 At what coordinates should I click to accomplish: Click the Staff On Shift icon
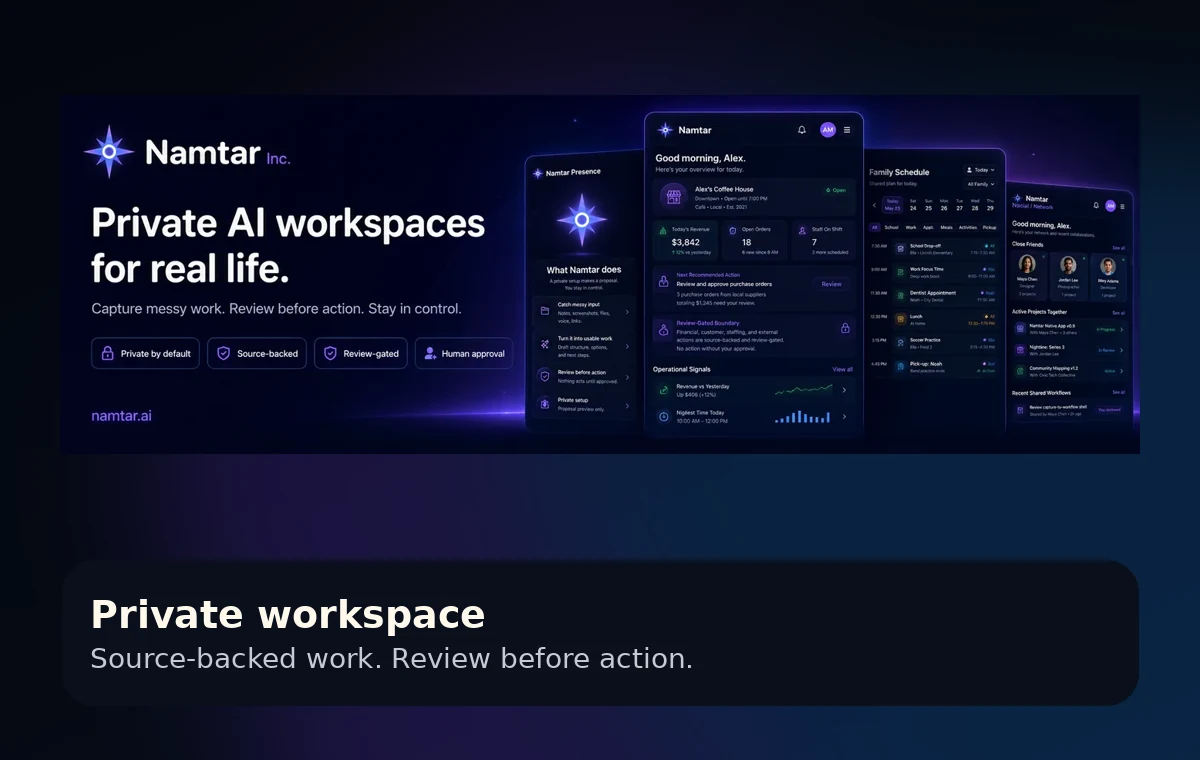coord(802,230)
